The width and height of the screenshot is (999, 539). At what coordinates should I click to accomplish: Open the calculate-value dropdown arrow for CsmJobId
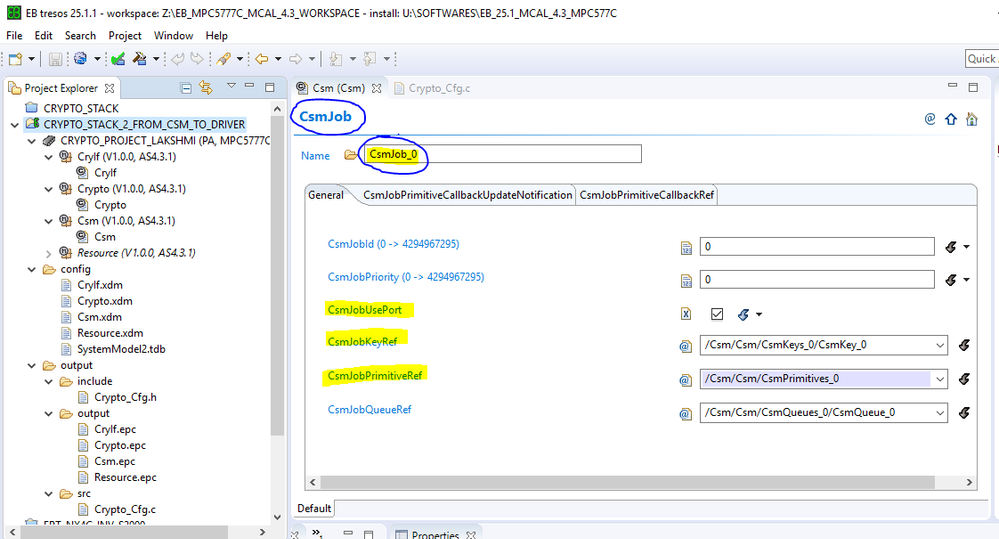click(967, 247)
